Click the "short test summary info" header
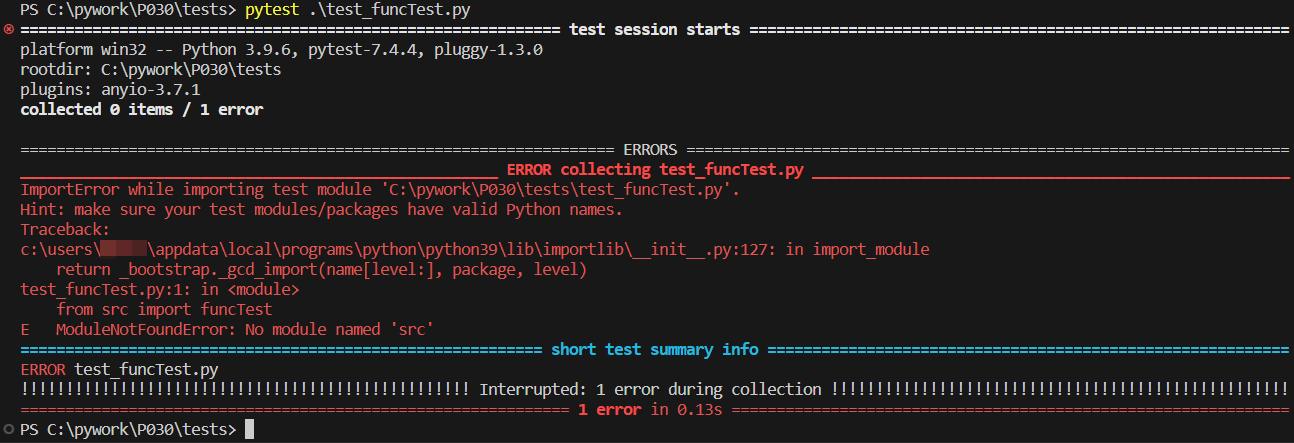1294x443 pixels. pyautogui.click(x=654, y=350)
